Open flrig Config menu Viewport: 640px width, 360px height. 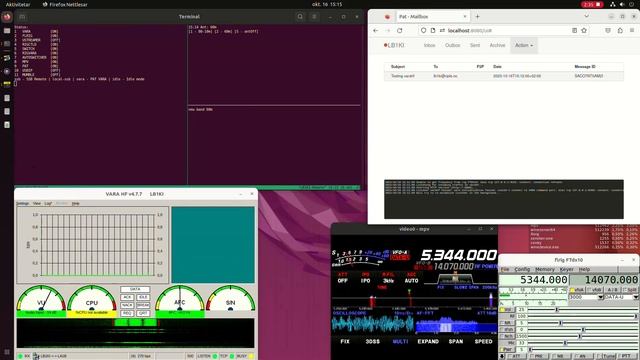522,269
